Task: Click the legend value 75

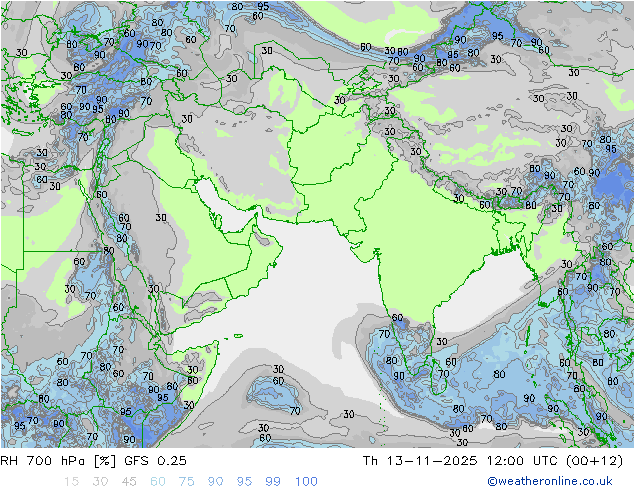Action: 186,481
